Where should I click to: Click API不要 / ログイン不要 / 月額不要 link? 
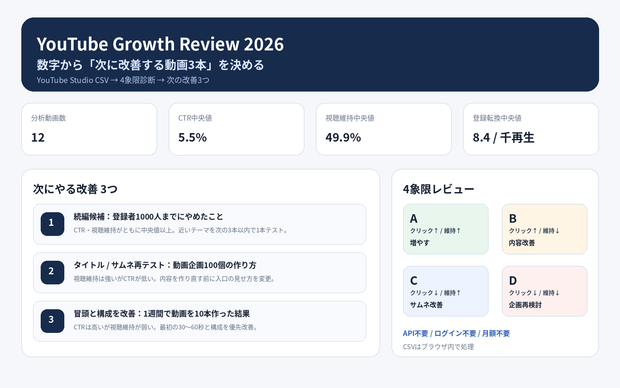pyautogui.click(x=456, y=333)
